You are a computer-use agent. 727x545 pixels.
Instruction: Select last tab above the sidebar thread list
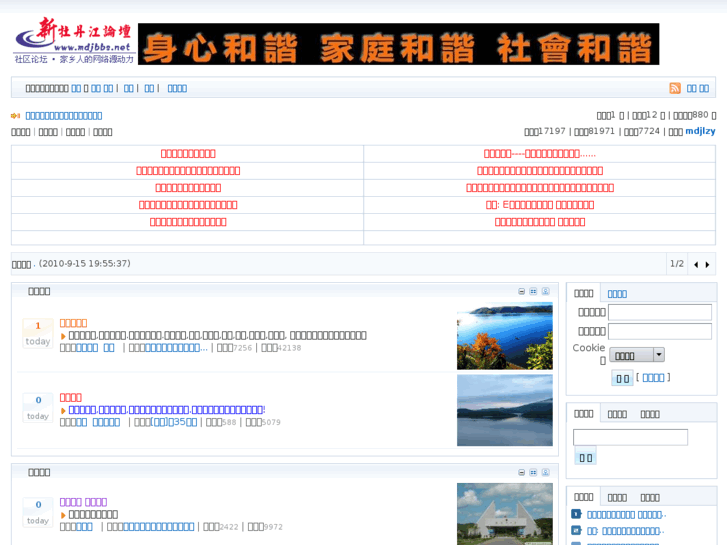click(650, 497)
